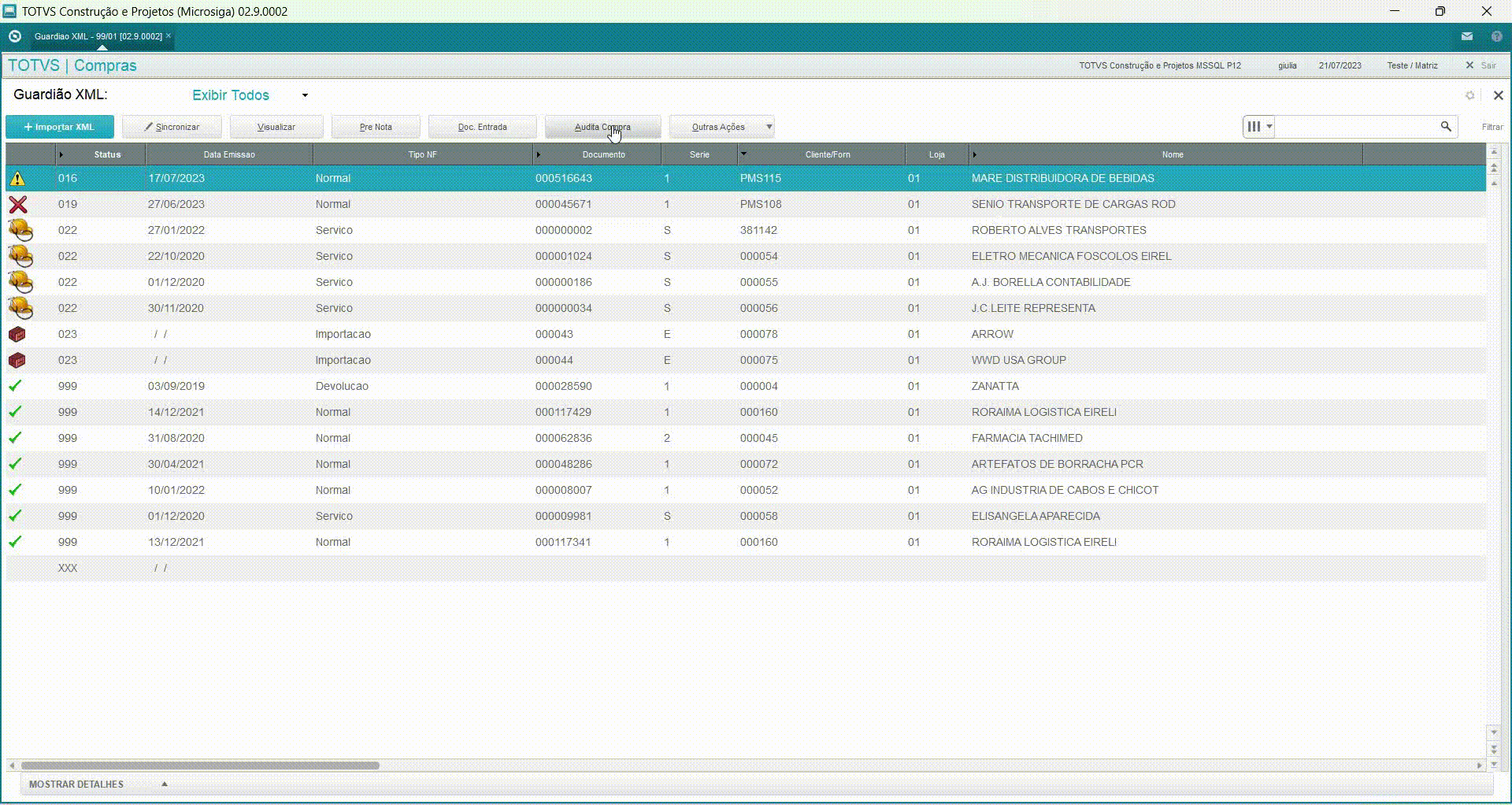Expand the MOSTRAR DETALHES panel
This screenshot has width=1512, height=805.
pyautogui.click(x=98, y=785)
